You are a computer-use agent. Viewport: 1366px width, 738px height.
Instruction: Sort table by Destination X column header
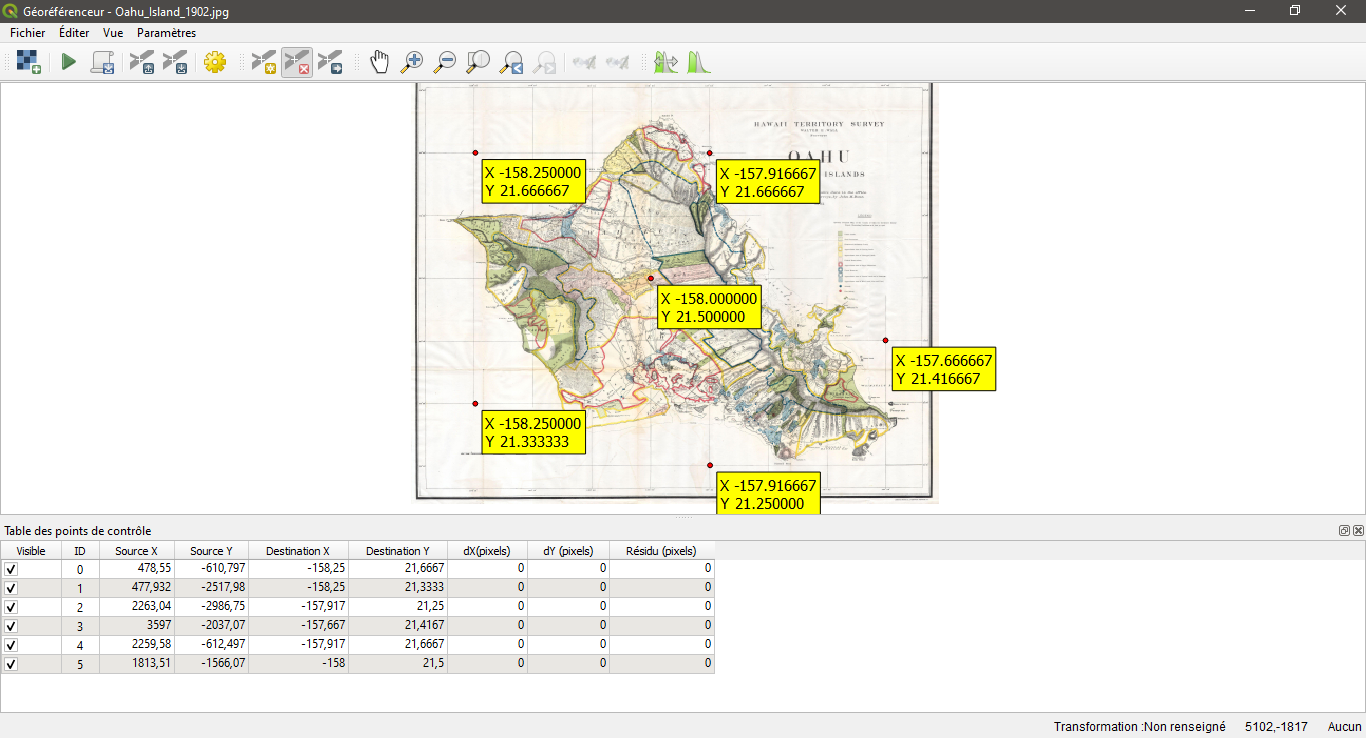pos(298,551)
